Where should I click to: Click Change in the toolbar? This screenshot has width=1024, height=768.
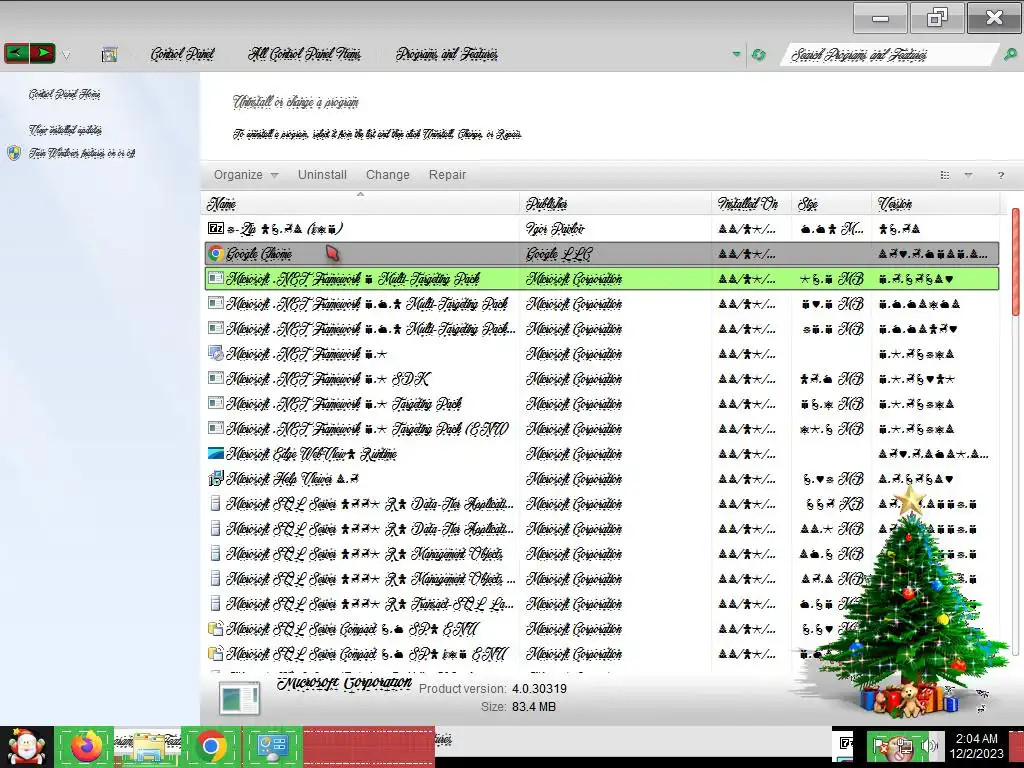click(x=387, y=175)
